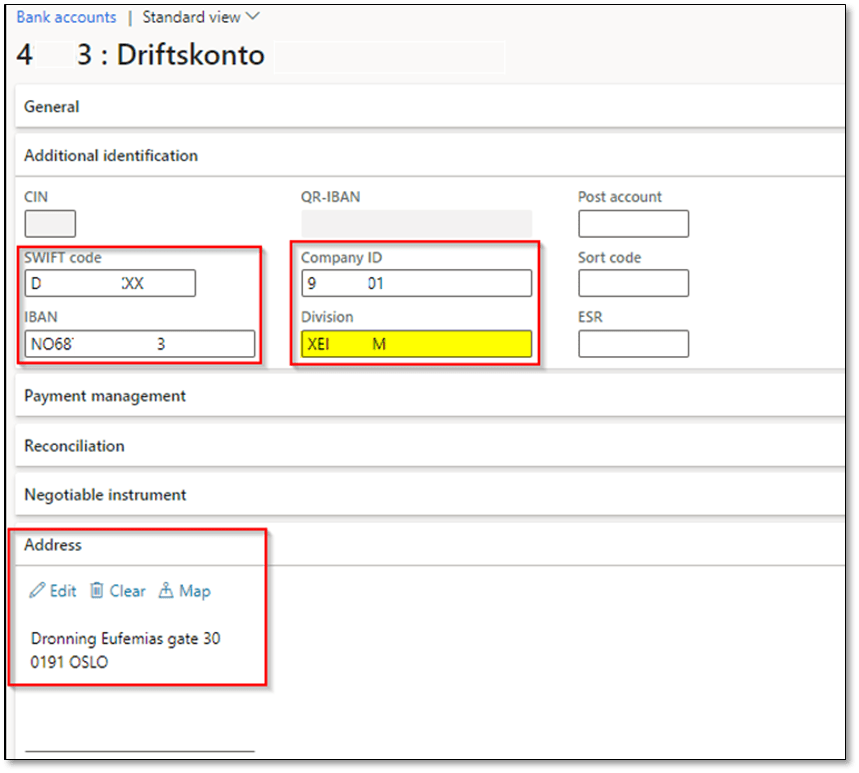Click the yellow highlighted Division field
Screen dimensions: 859x773
tap(416, 345)
